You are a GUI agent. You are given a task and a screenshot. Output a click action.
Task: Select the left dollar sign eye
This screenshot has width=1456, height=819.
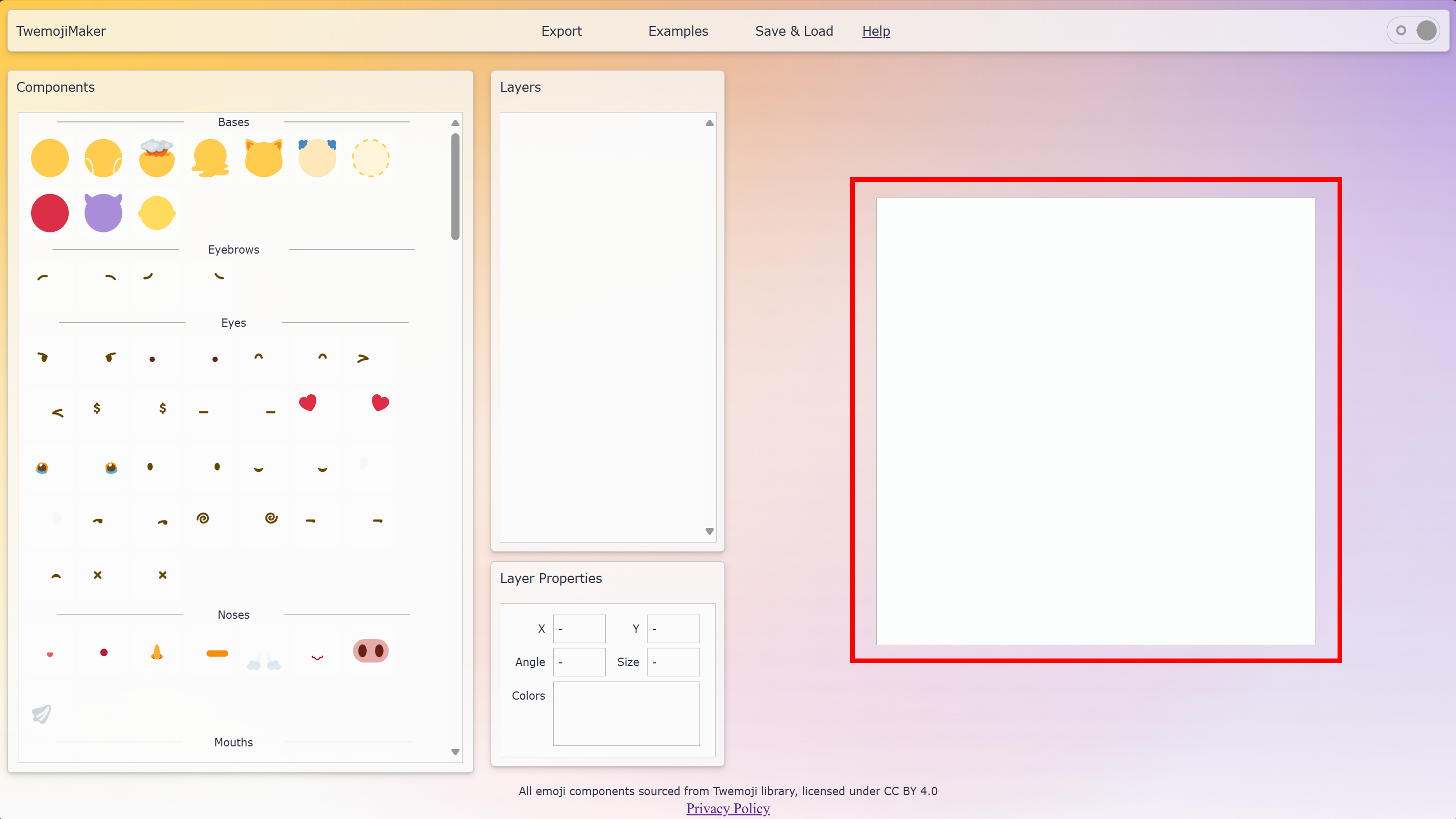[x=97, y=408]
